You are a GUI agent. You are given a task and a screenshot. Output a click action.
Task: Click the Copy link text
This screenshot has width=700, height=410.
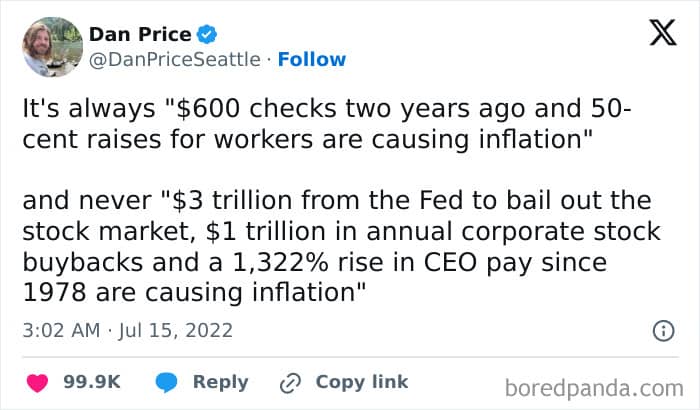tap(362, 382)
